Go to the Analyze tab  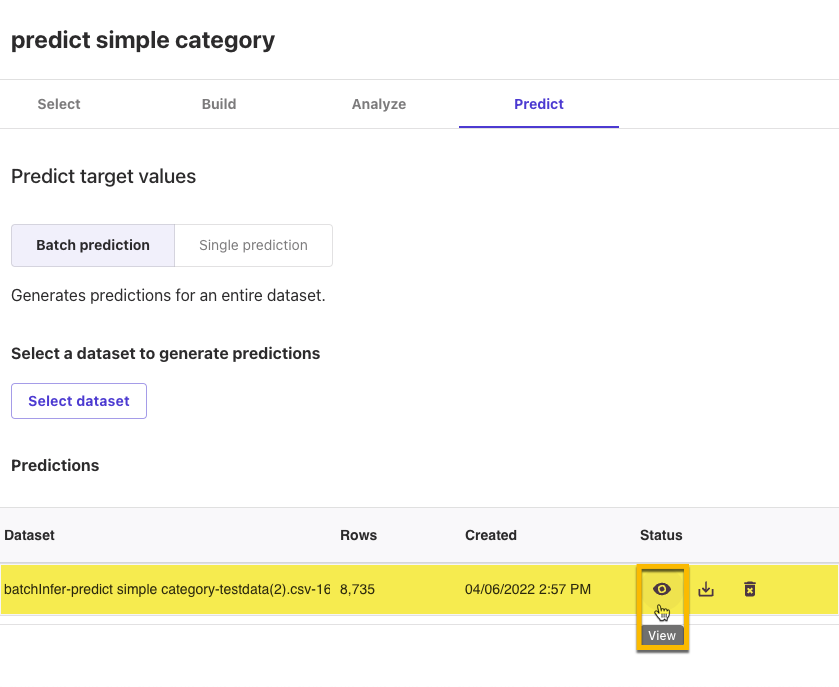[x=379, y=104]
